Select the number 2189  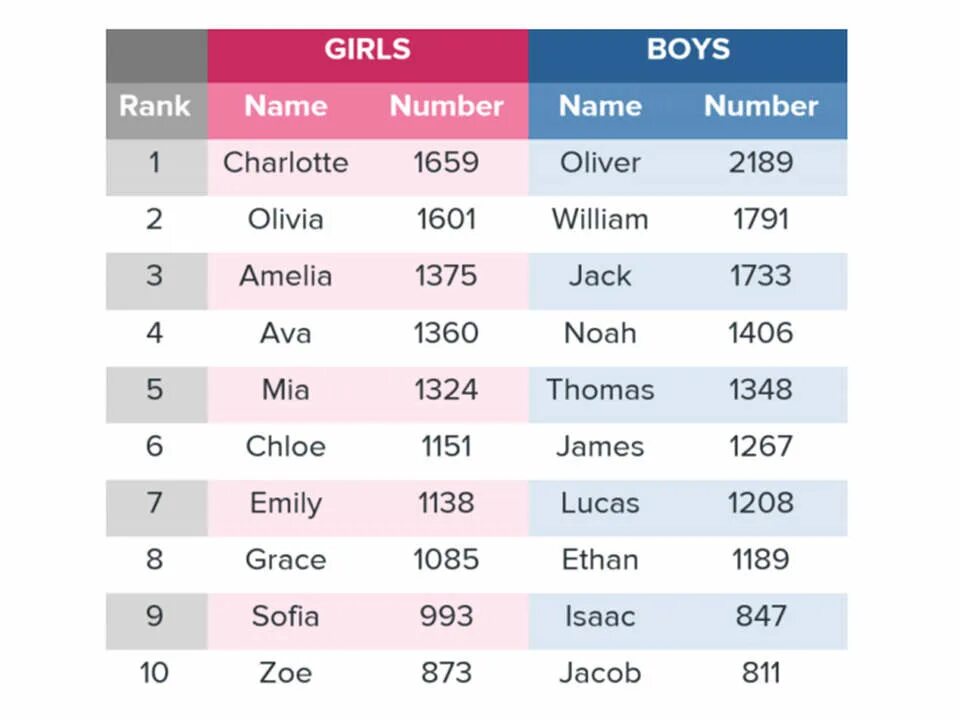click(x=761, y=163)
